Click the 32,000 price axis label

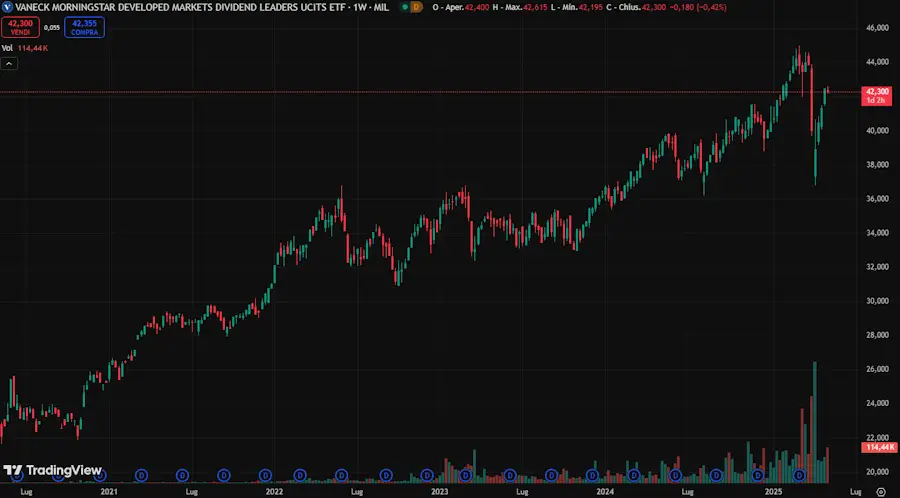click(x=877, y=267)
